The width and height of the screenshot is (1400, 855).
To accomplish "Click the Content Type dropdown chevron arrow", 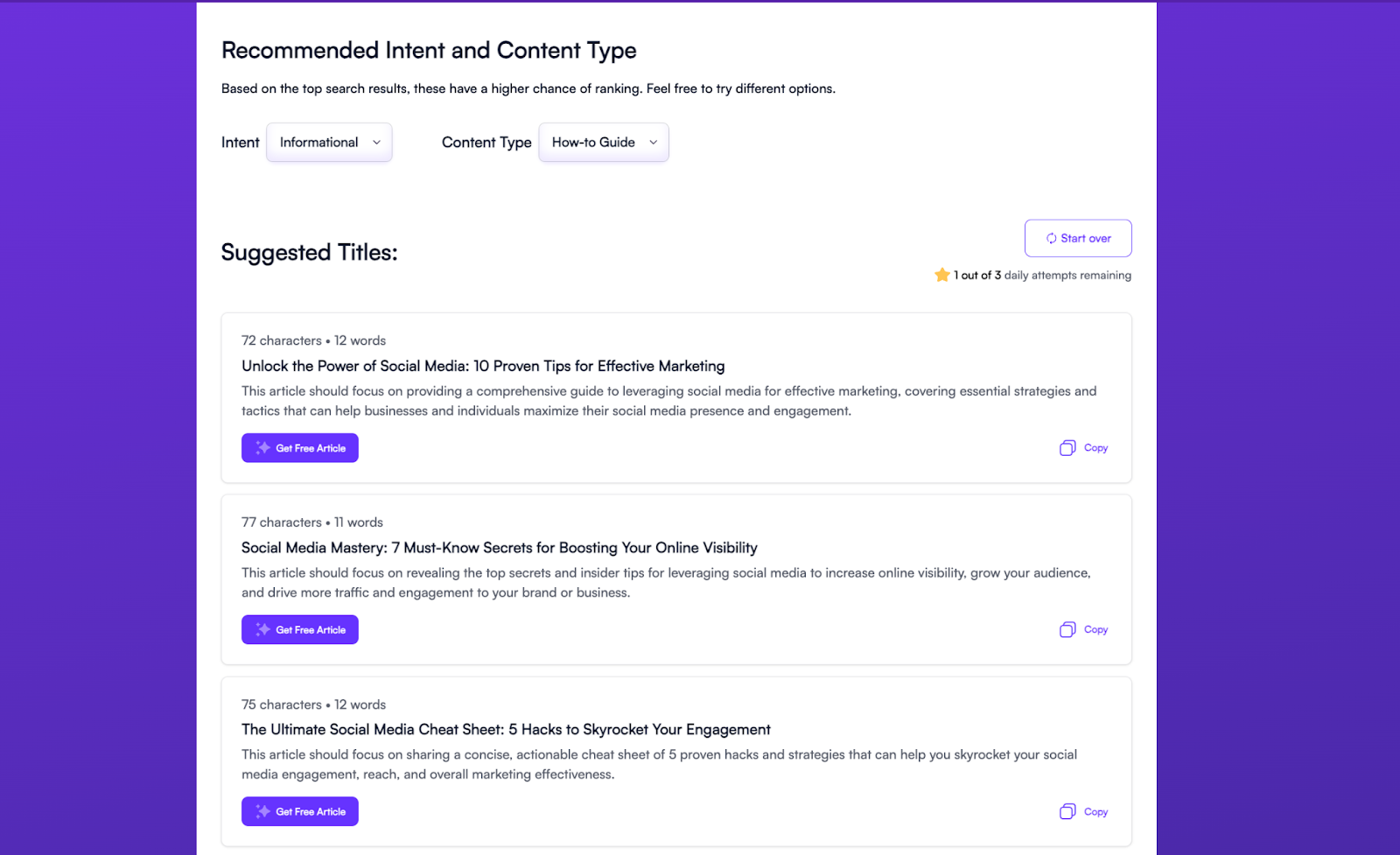I will coord(653,143).
